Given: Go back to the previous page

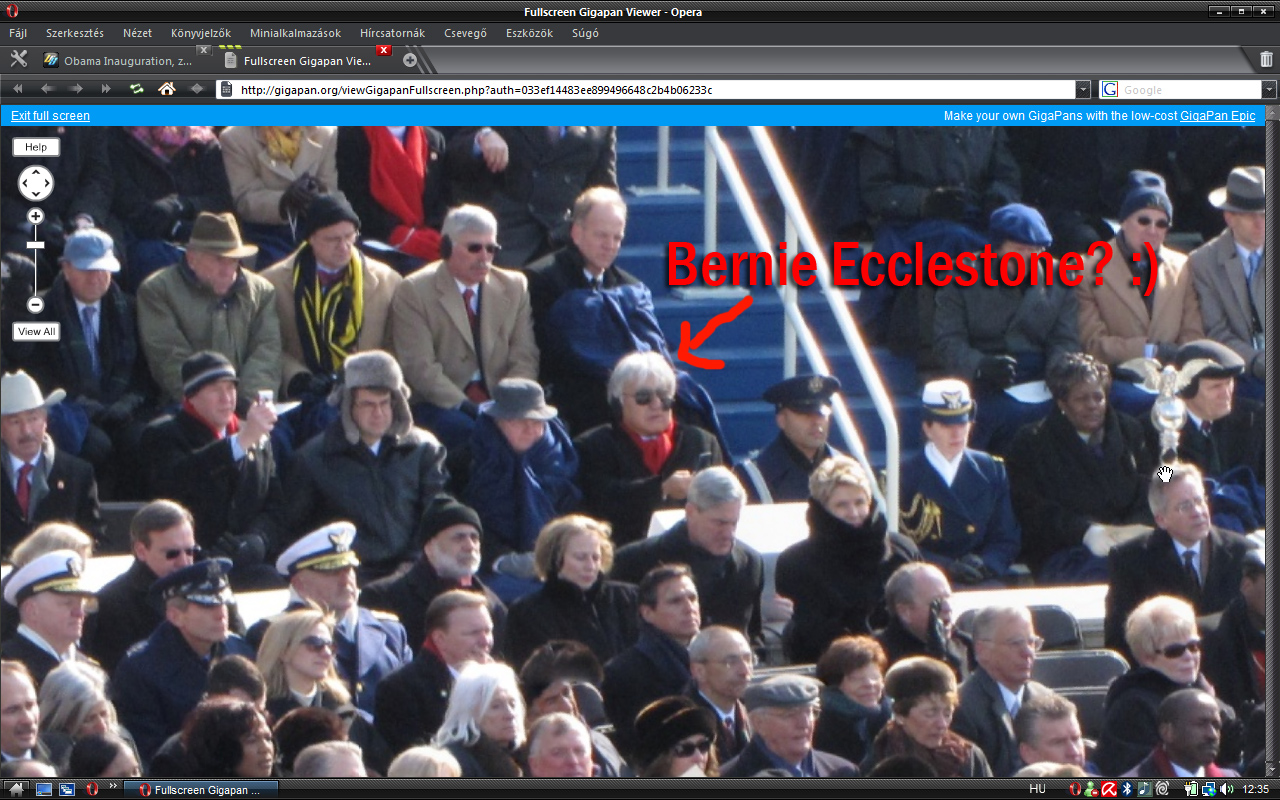Looking at the screenshot, I should coord(47,89).
